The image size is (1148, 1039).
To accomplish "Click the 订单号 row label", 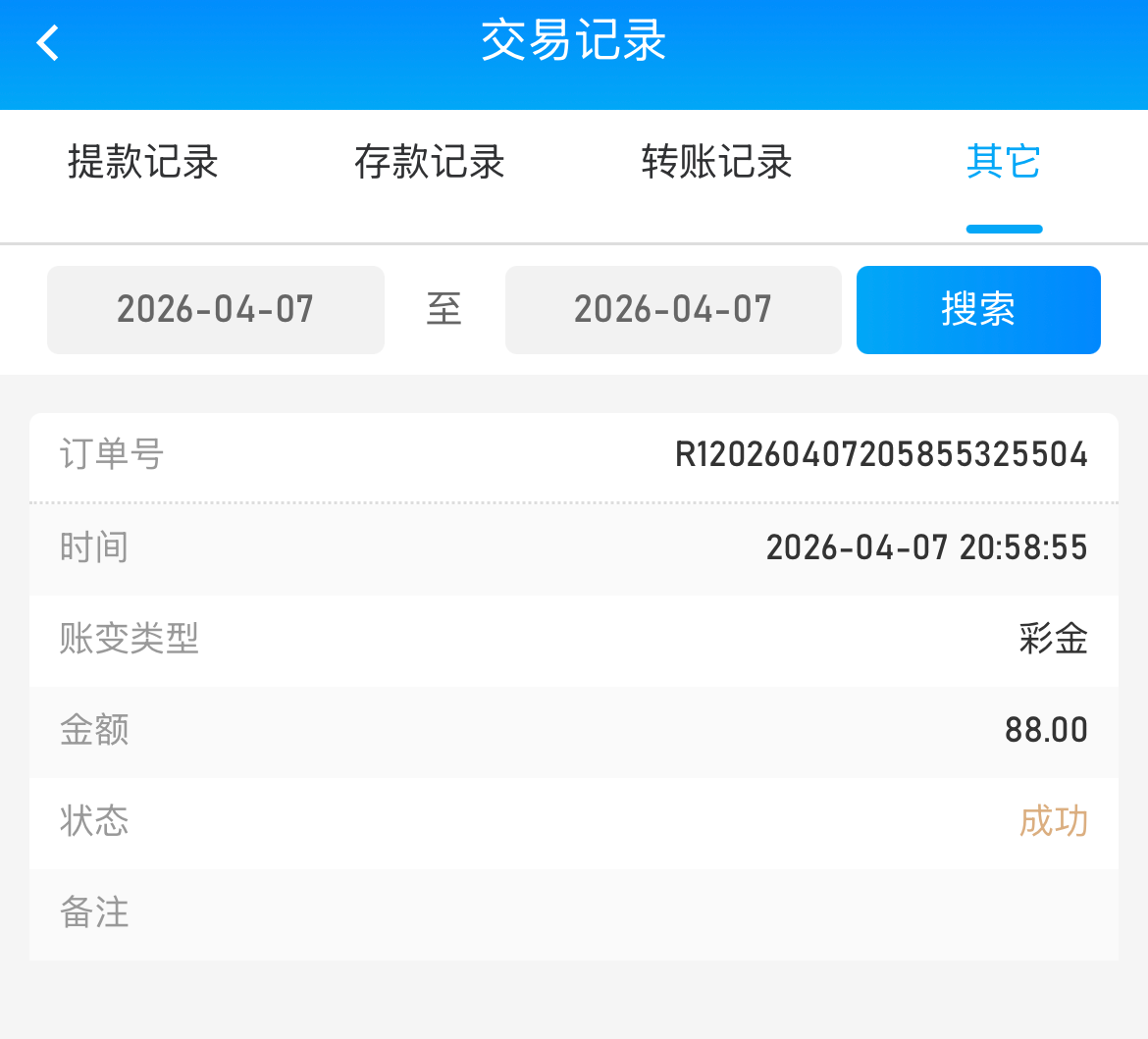I will (111, 455).
